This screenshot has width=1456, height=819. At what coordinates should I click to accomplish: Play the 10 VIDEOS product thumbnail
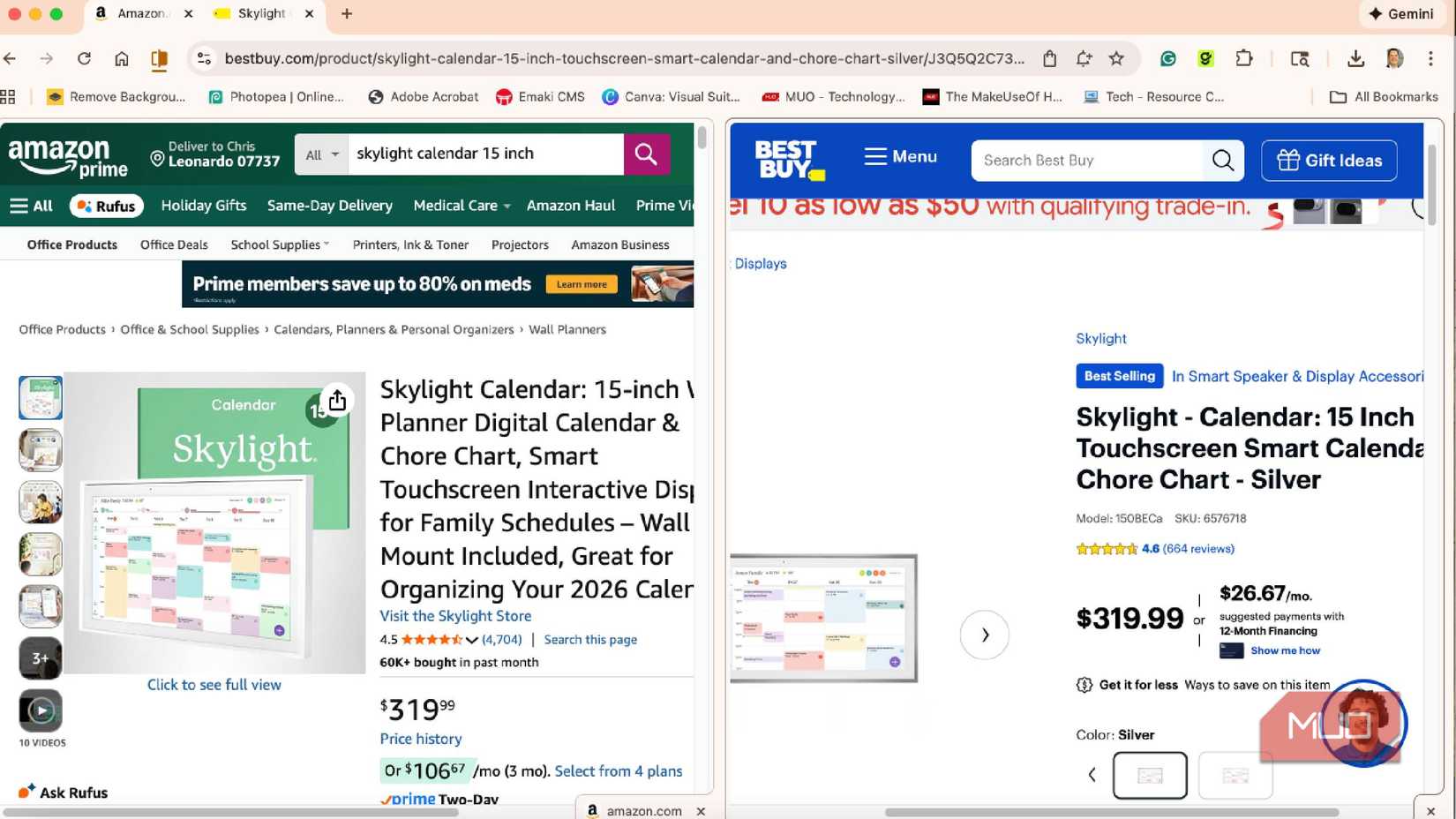[41, 709]
